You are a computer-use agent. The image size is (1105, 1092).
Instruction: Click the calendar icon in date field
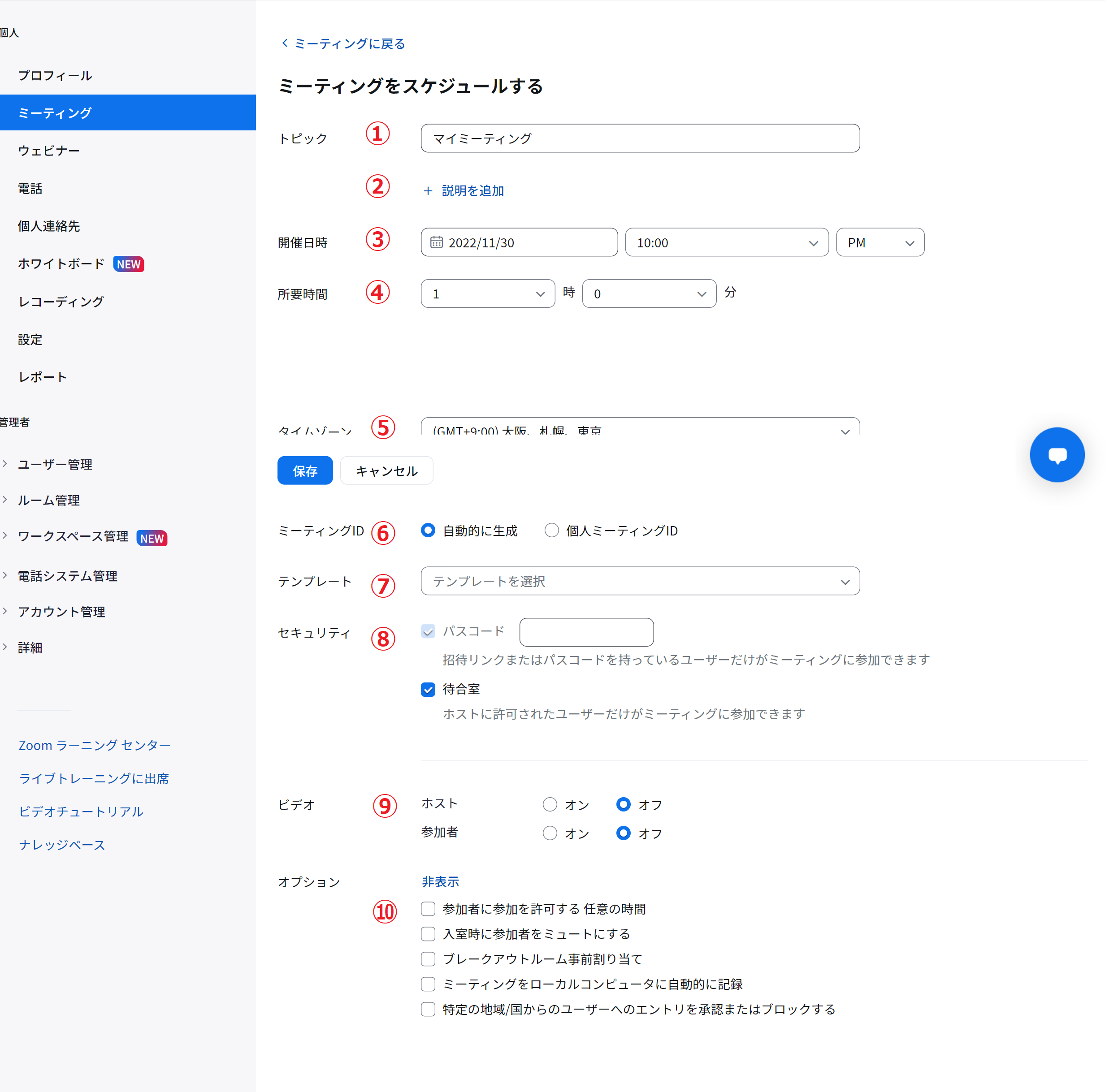[436, 242]
